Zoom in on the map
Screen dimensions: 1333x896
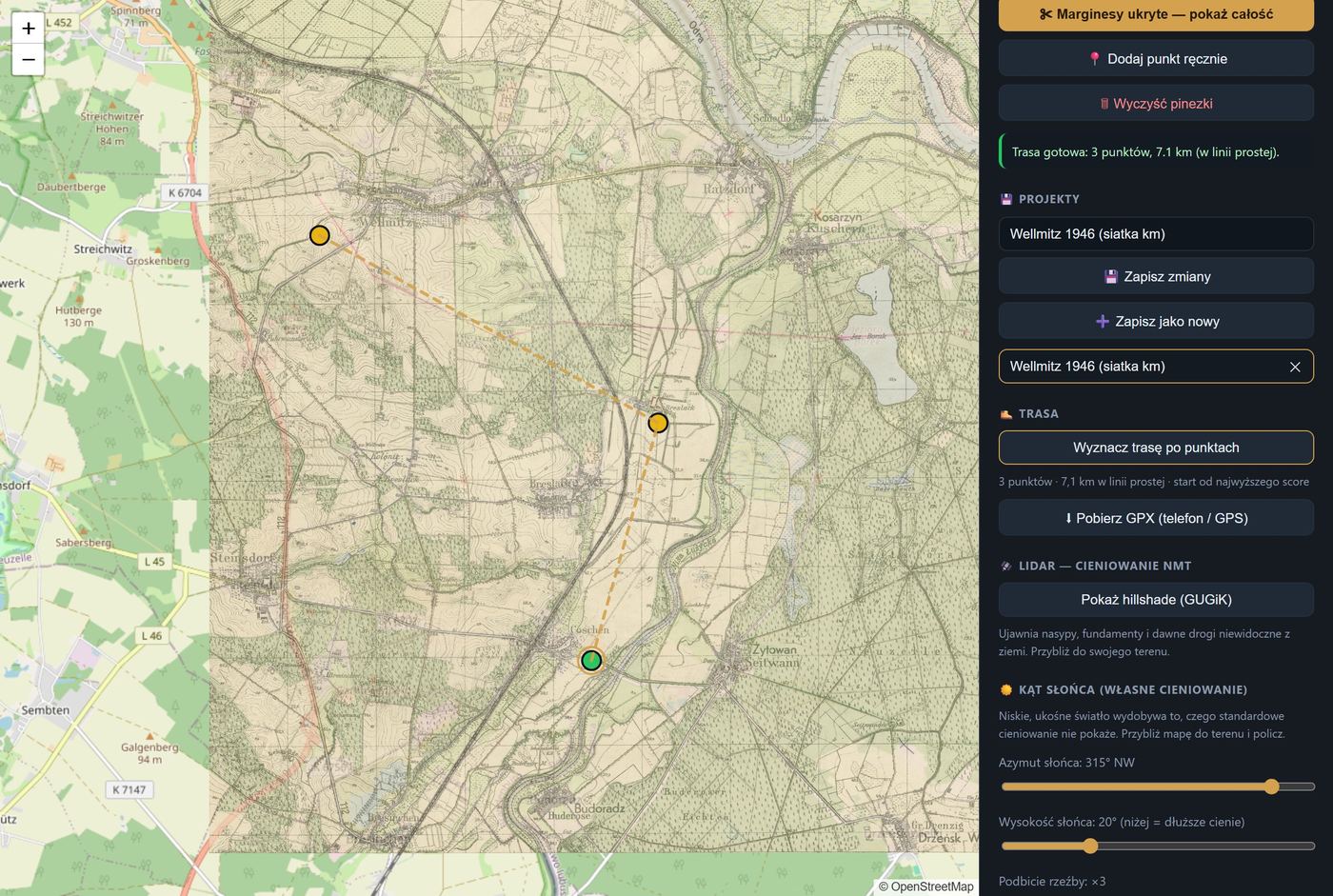tap(28, 29)
